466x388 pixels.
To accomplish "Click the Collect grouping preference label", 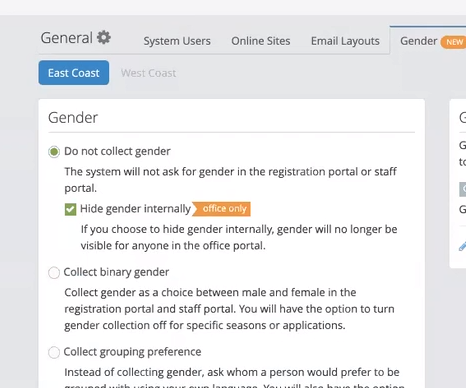I will coord(132,352).
